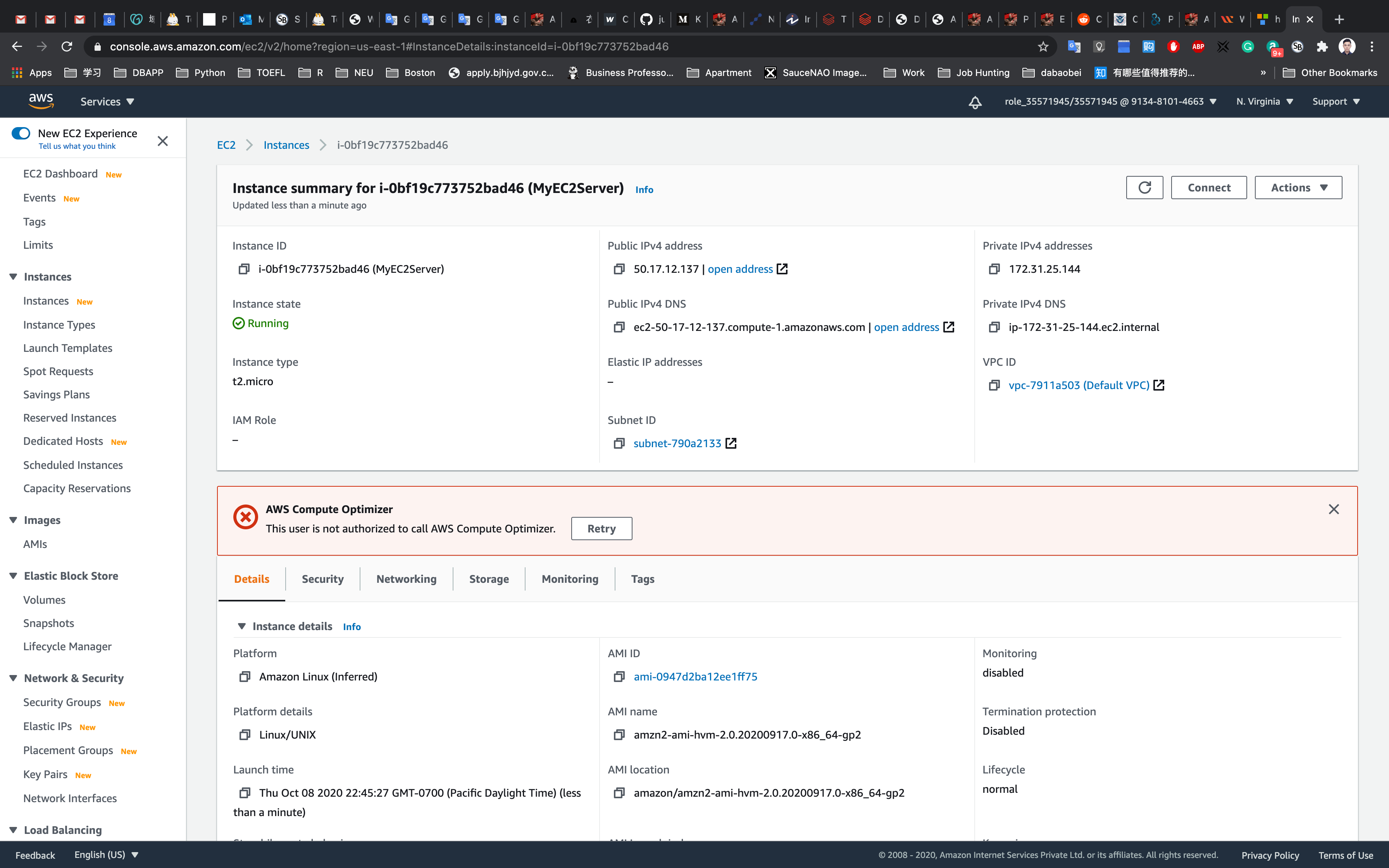Bookmark this page with the star icon
Viewport: 1389px width, 868px height.
(1043, 46)
